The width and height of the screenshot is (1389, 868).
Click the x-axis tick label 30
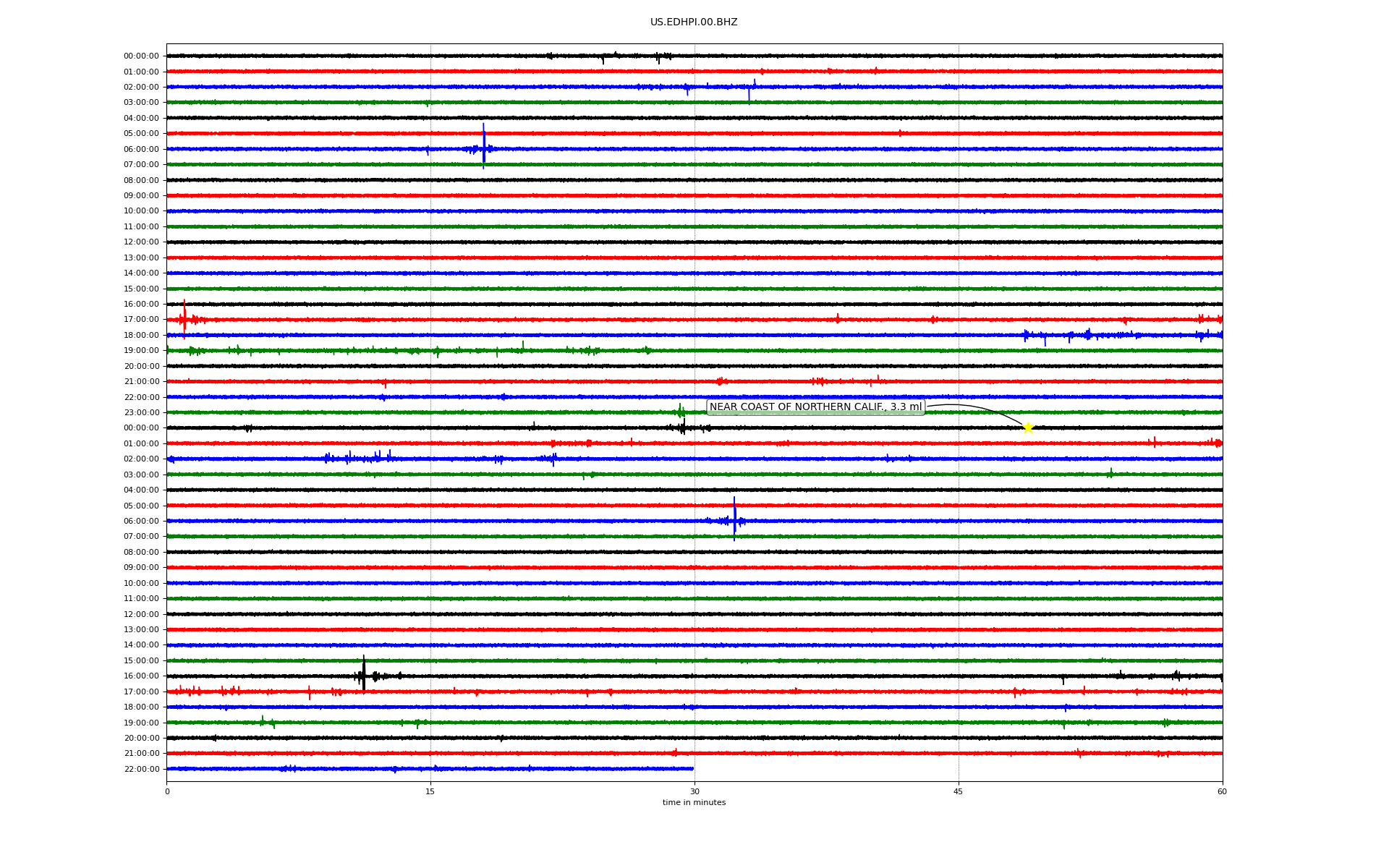click(694, 791)
